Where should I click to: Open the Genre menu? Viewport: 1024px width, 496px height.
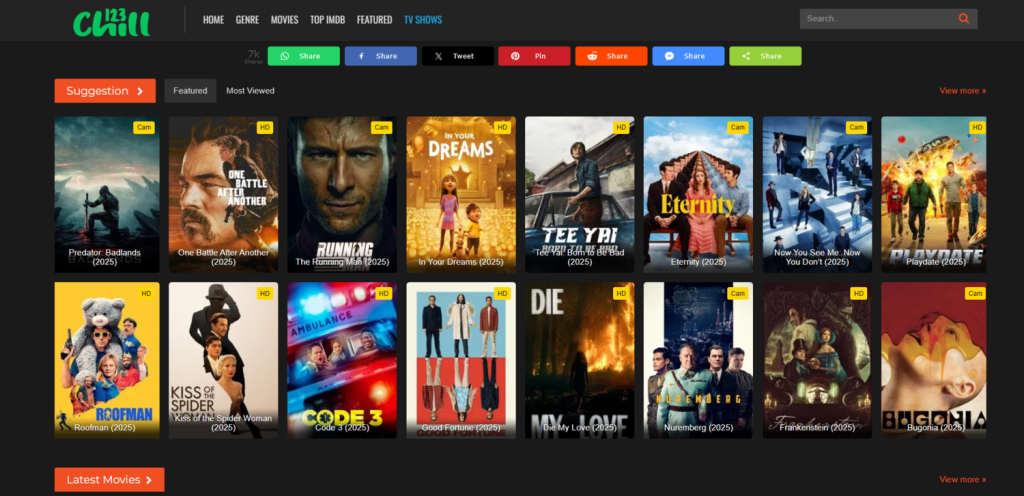[x=248, y=20]
